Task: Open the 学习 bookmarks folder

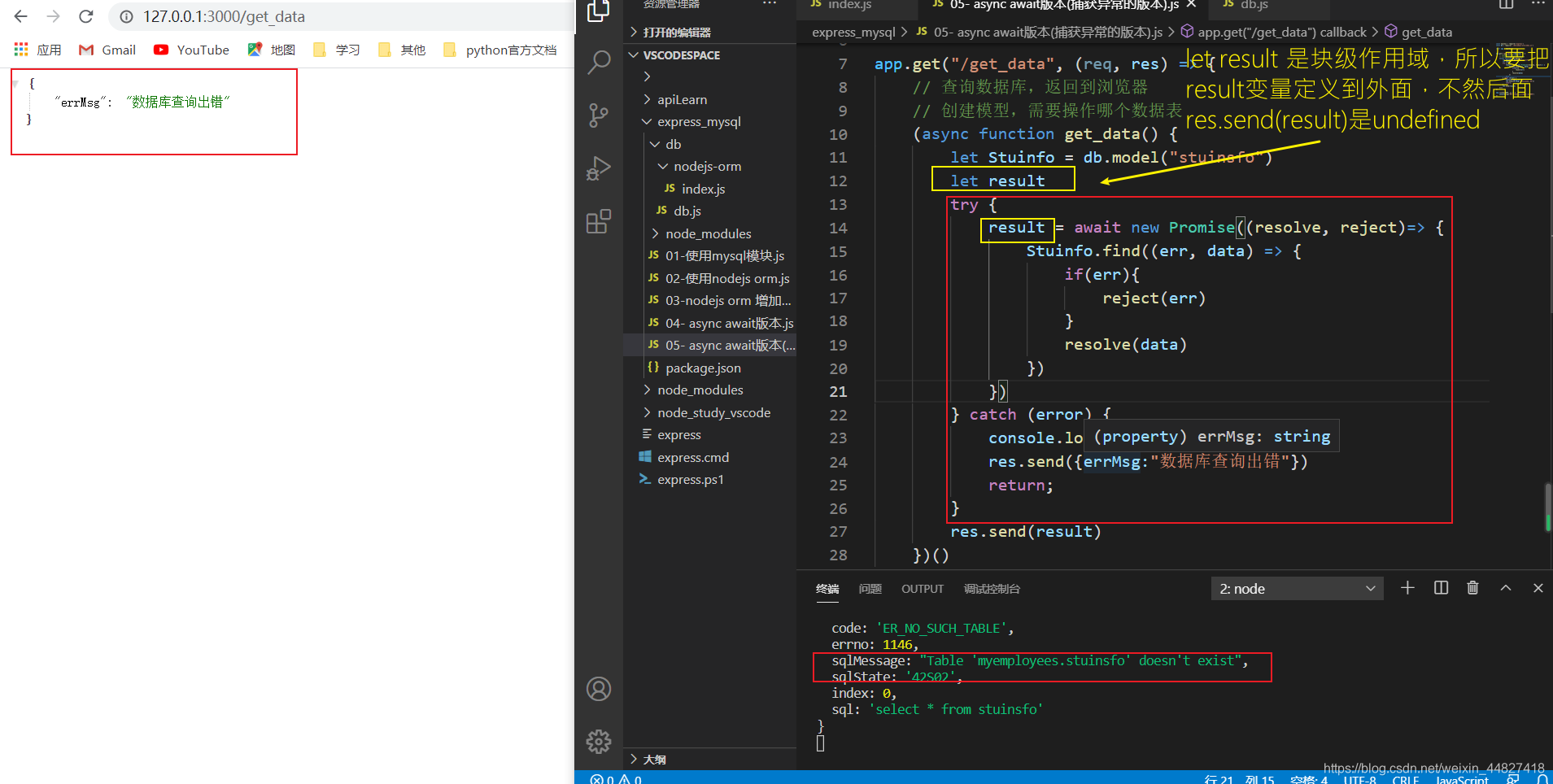Action: click(x=337, y=50)
